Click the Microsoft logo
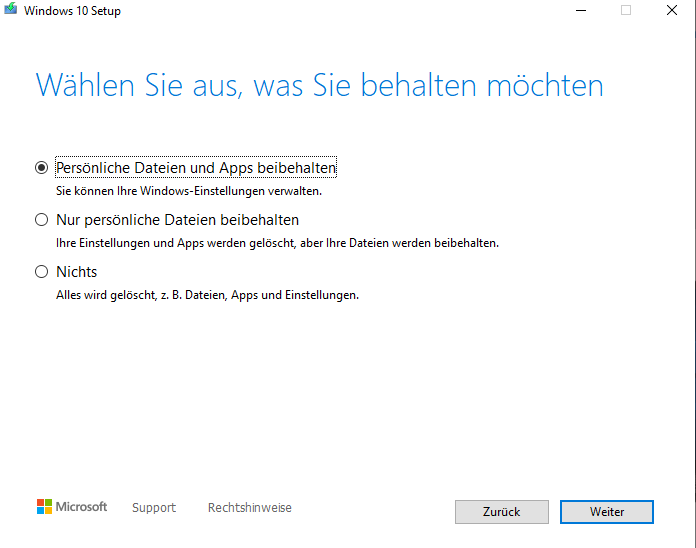 [x=72, y=506]
